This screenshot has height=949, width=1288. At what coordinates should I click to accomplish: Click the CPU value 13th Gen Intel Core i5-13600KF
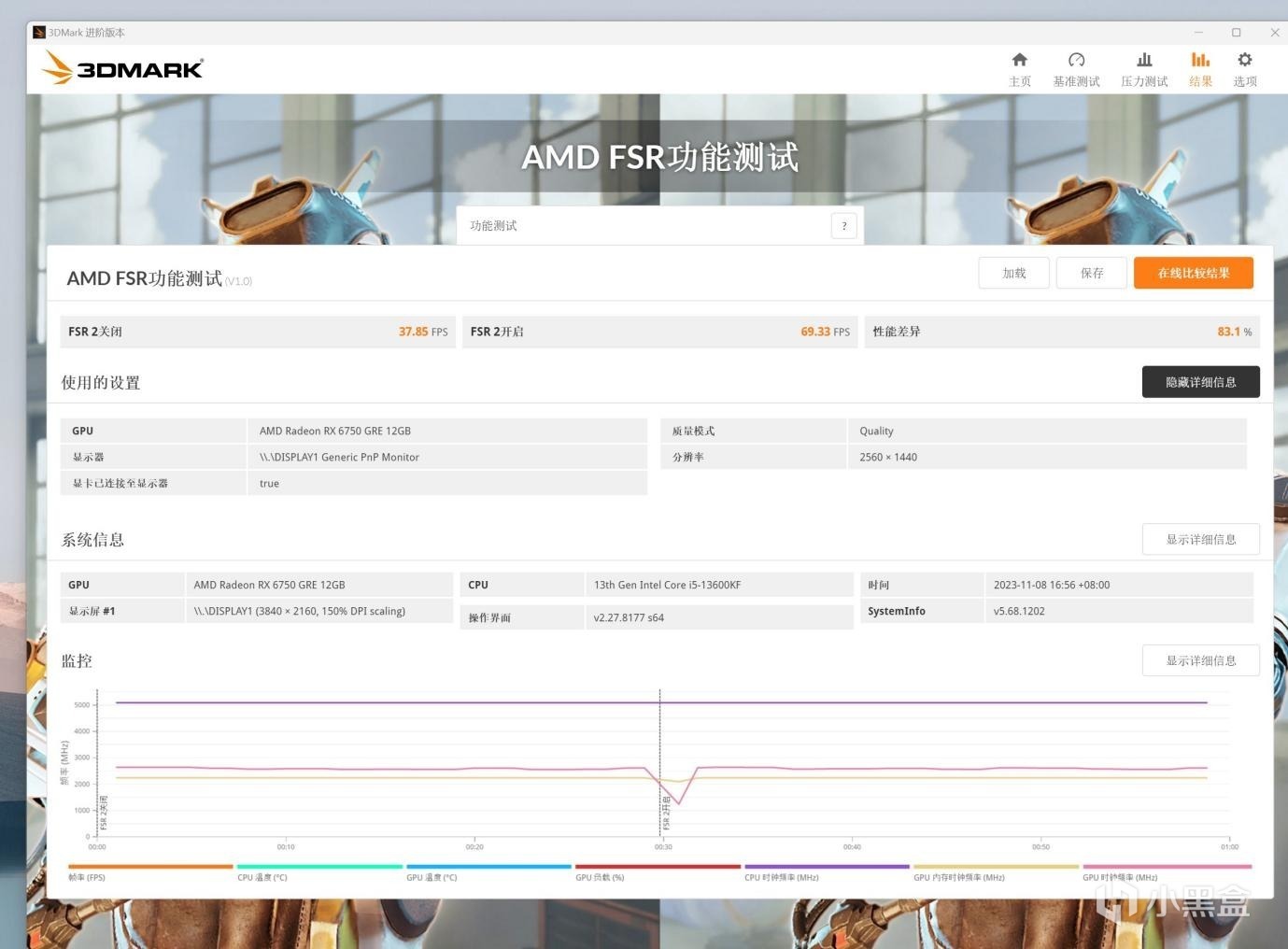[x=667, y=585]
